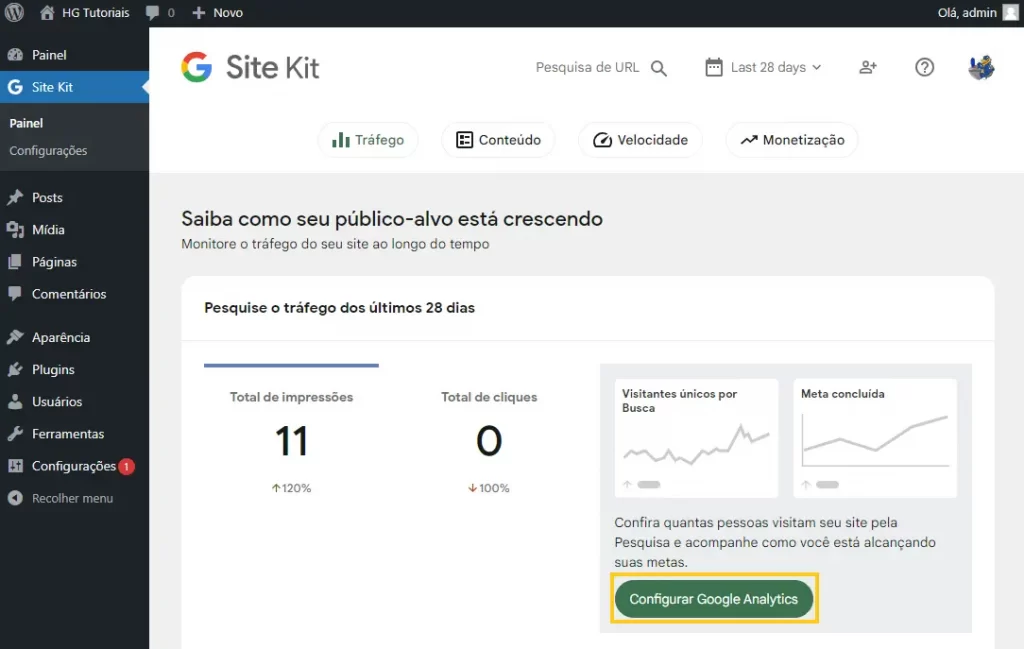
Task: Open the help question mark icon
Action: [924, 67]
